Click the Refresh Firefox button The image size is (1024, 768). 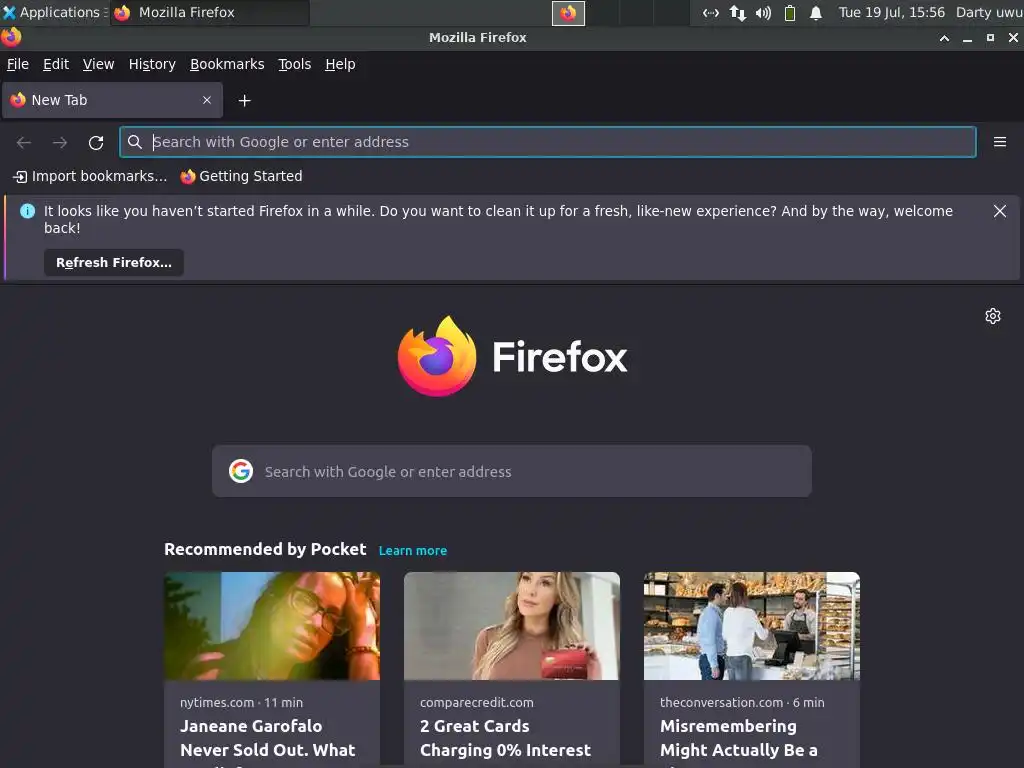(114, 263)
